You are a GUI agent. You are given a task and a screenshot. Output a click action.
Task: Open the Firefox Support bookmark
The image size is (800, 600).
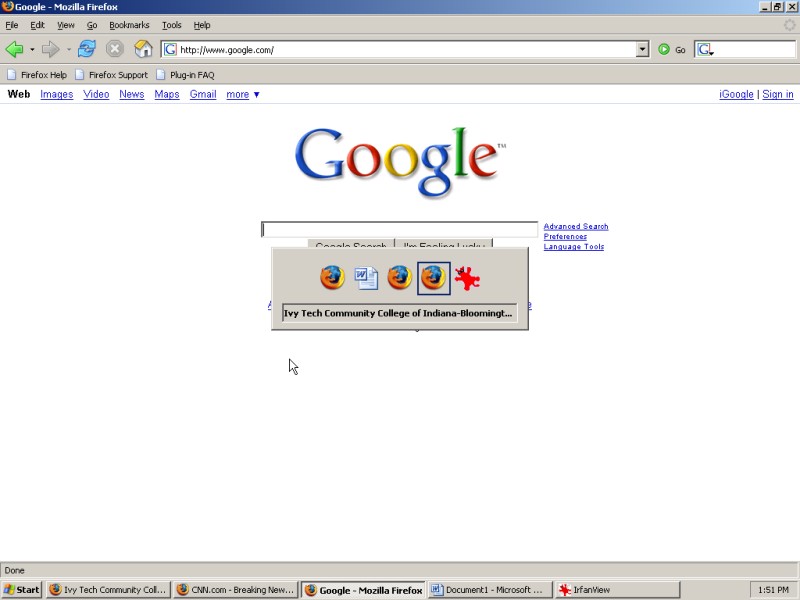tap(111, 75)
